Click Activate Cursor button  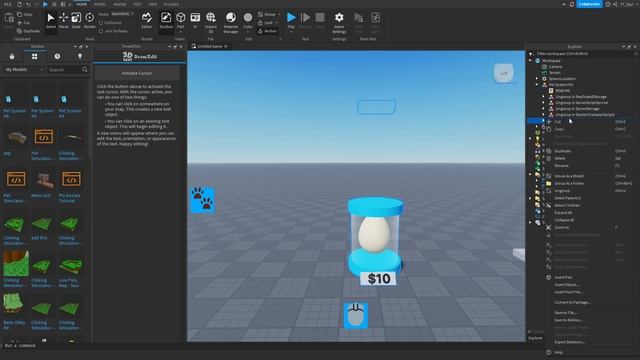137,73
